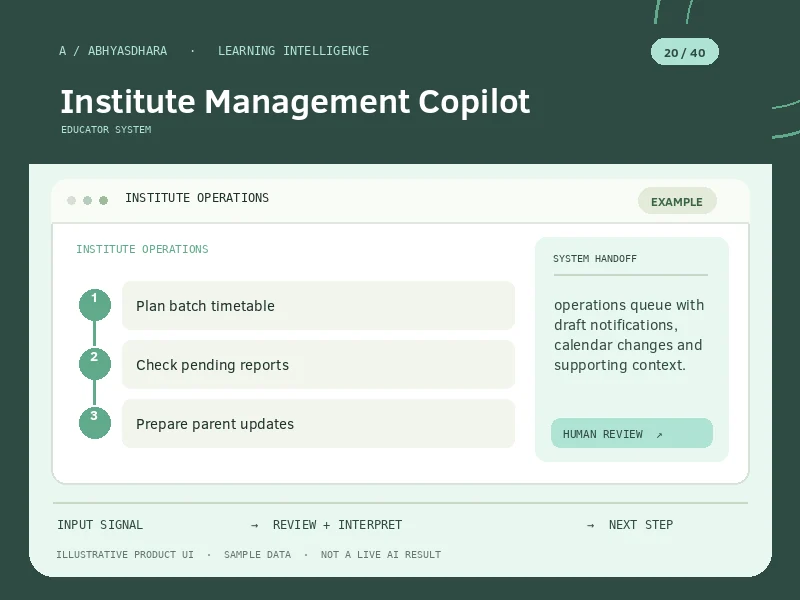Open the Check pending reports card

tap(318, 365)
